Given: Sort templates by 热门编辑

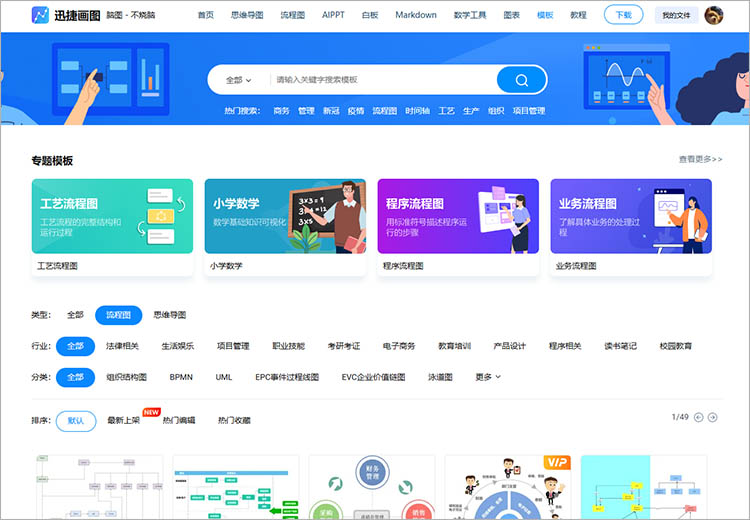Looking at the screenshot, I should 179,421.
